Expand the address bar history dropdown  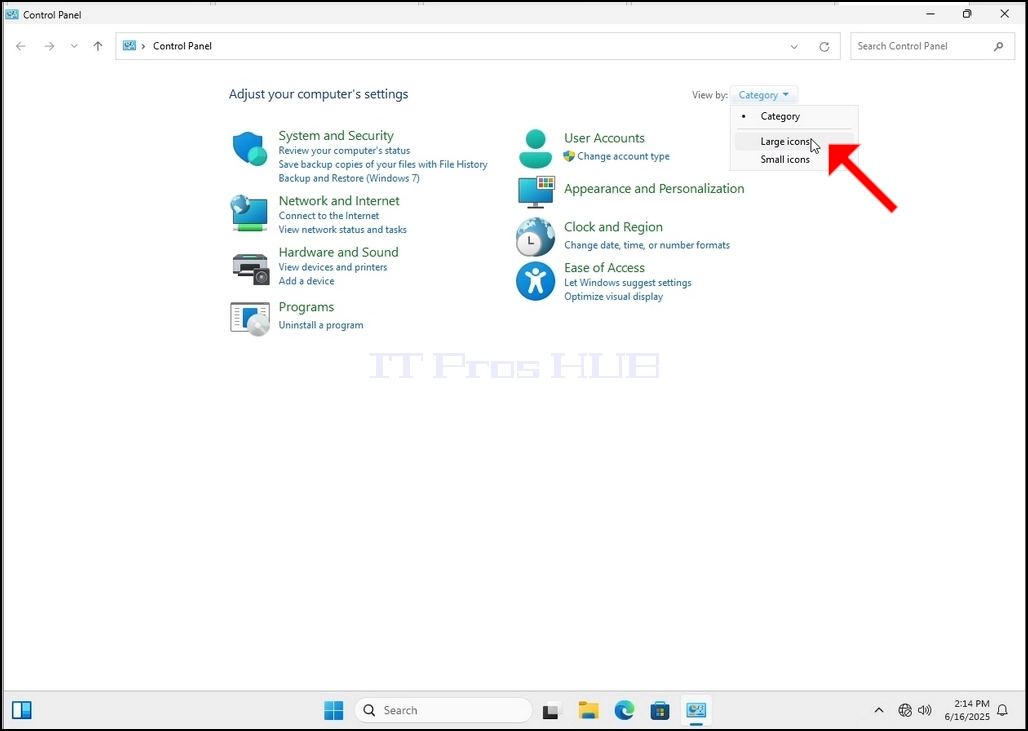(x=794, y=47)
